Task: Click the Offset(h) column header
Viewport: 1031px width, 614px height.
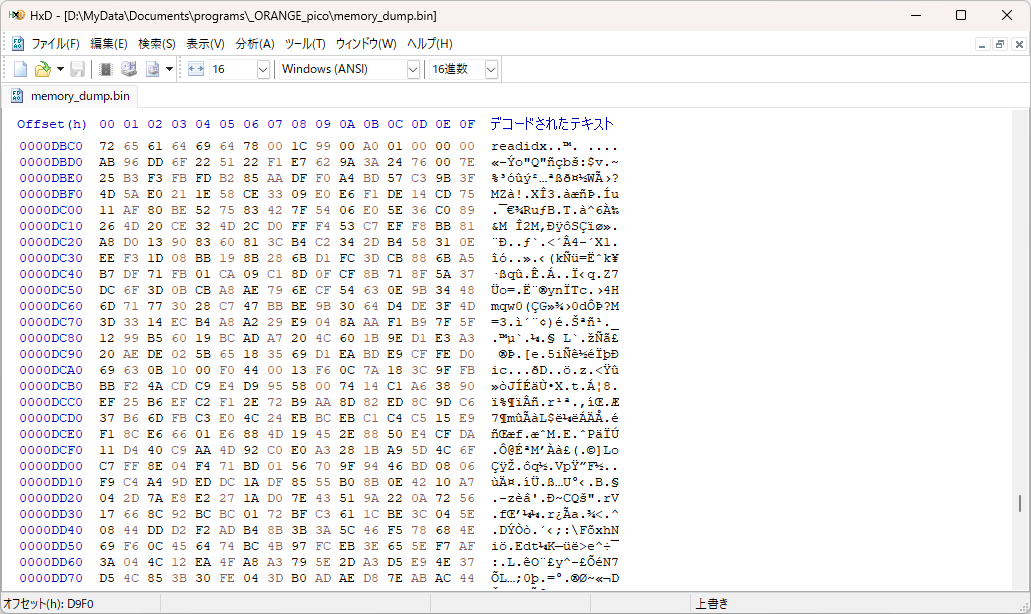Action: 52,124
